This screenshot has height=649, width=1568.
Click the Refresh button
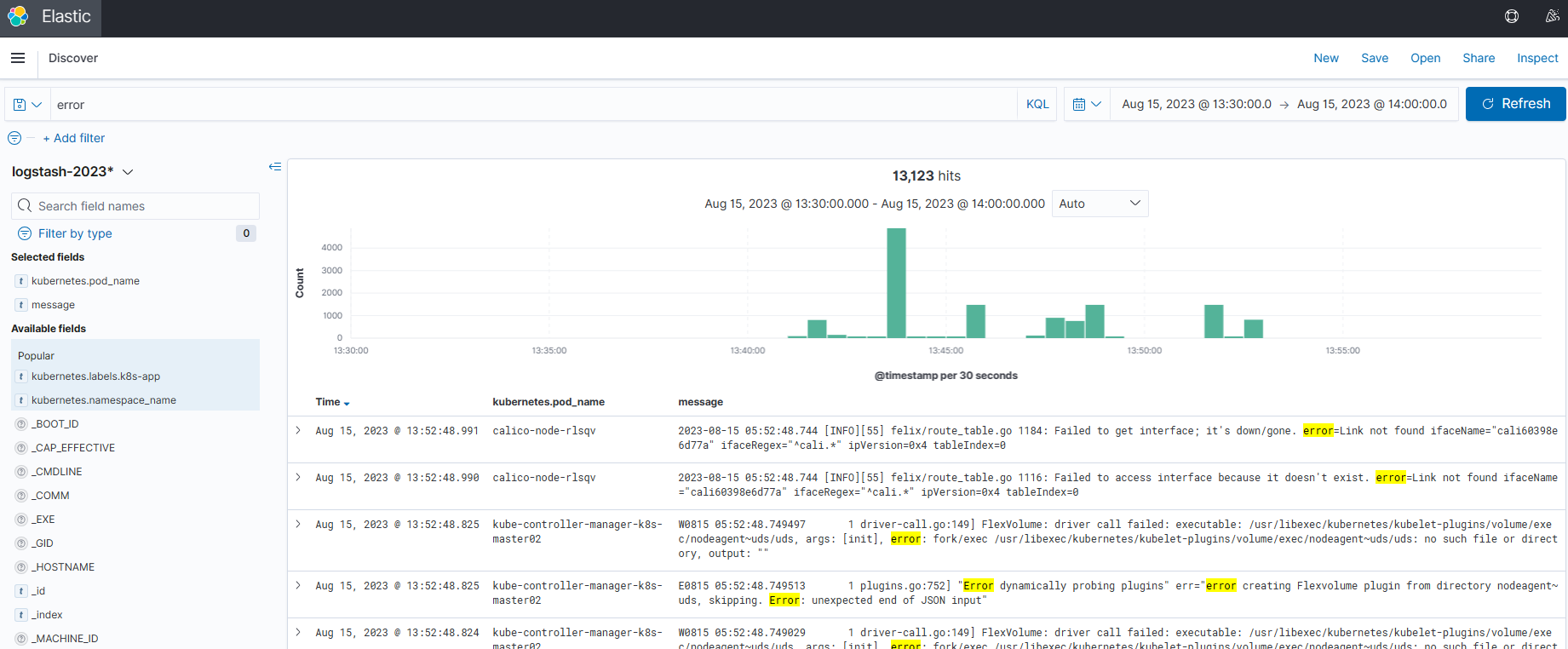(x=1516, y=104)
